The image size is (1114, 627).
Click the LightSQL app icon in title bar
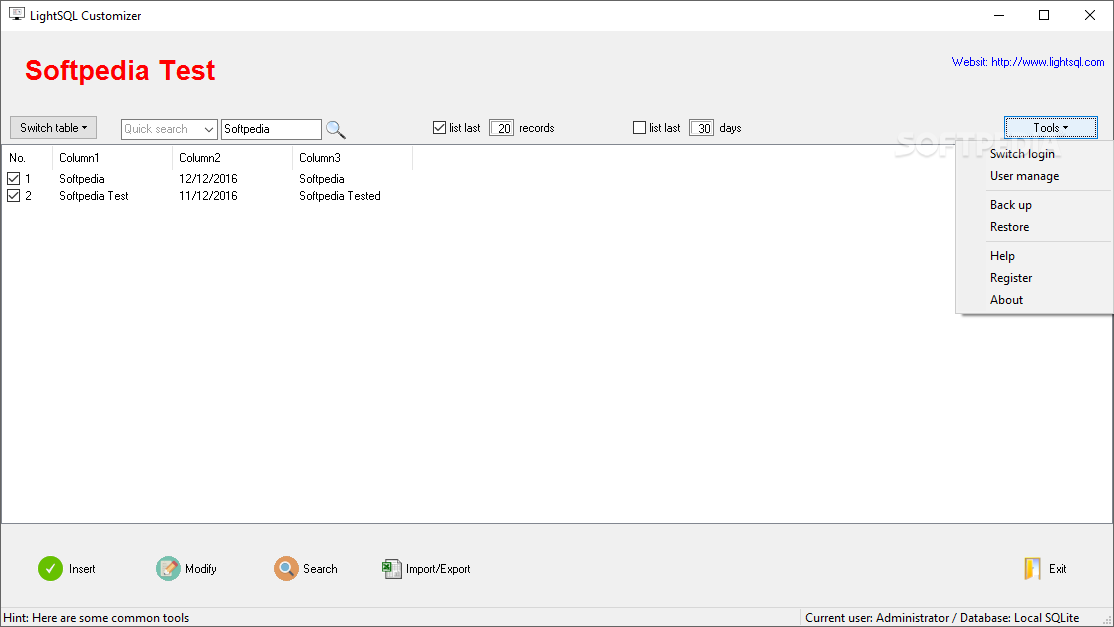[x=16, y=14]
